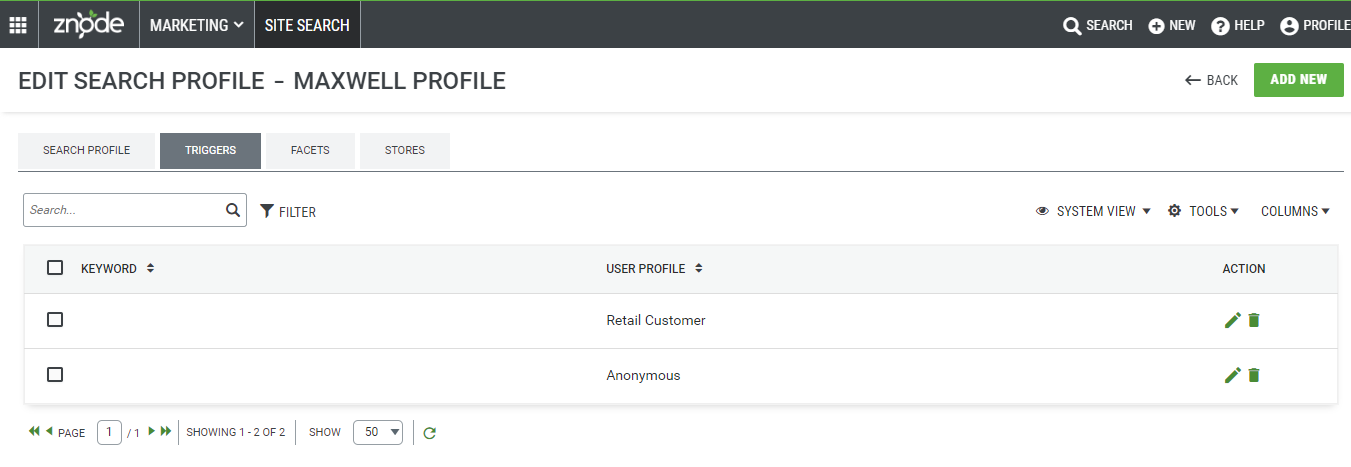Click the Anonymous cell text
The image size is (1351, 467).
click(x=643, y=375)
